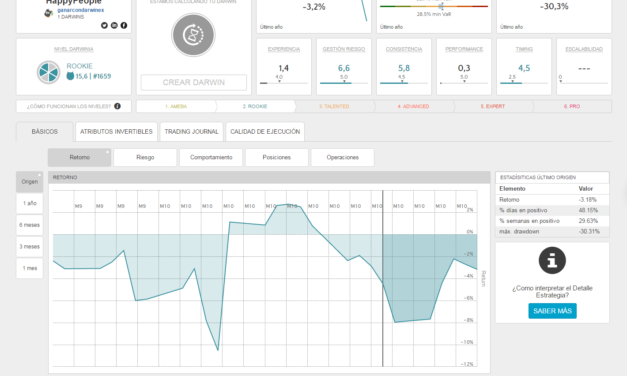
Task: Select the 6. Pro level step
Action: click(x=572, y=106)
